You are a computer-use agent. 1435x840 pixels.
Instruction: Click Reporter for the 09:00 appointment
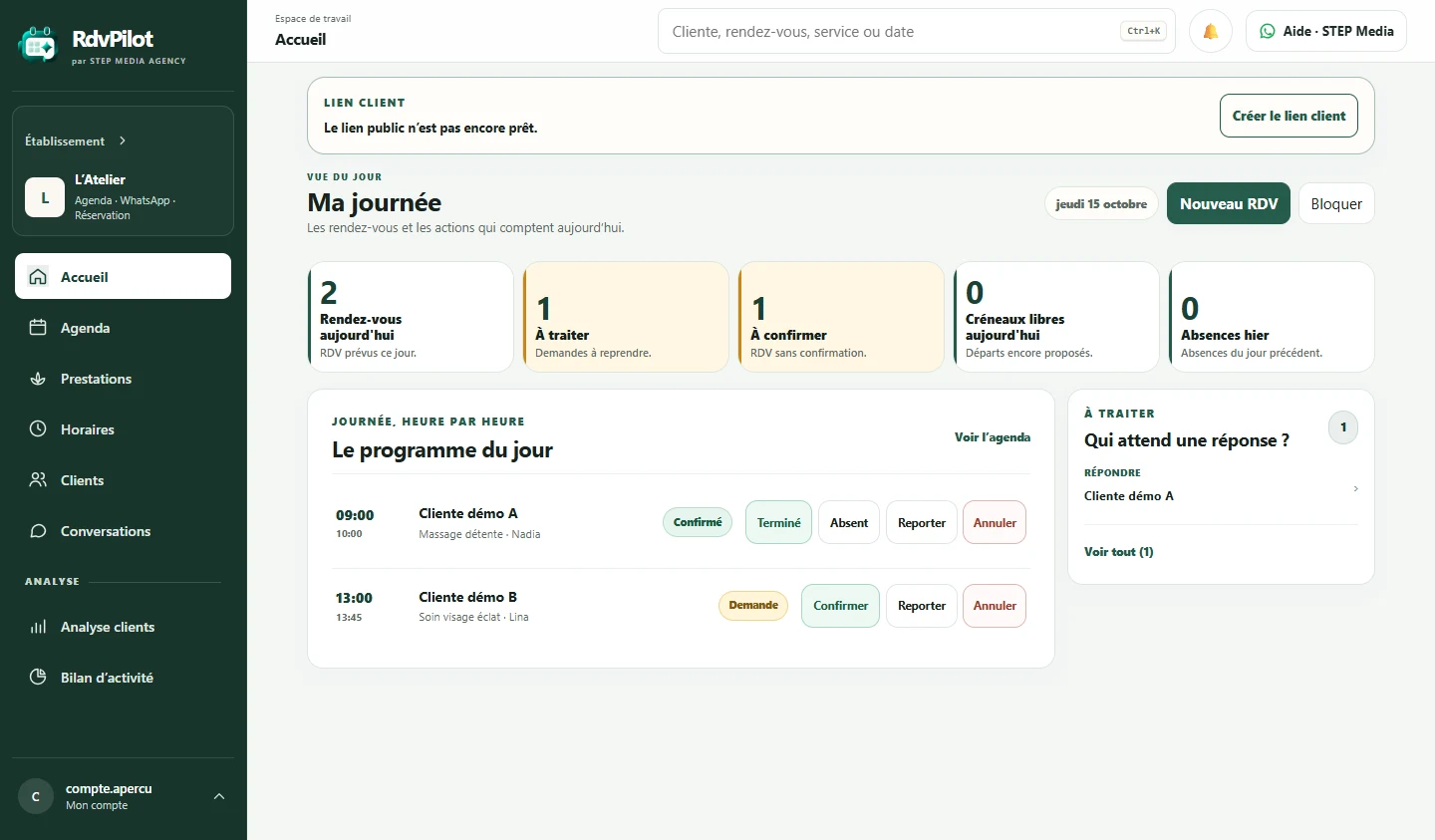click(922, 522)
